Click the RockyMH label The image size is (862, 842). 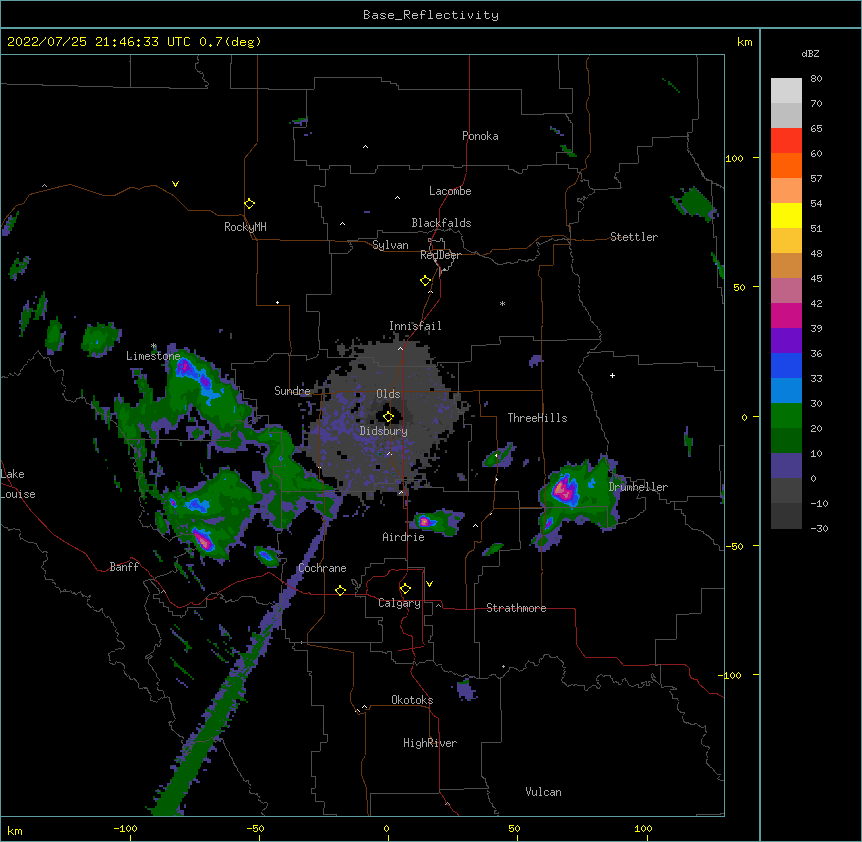(x=245, y=227)
